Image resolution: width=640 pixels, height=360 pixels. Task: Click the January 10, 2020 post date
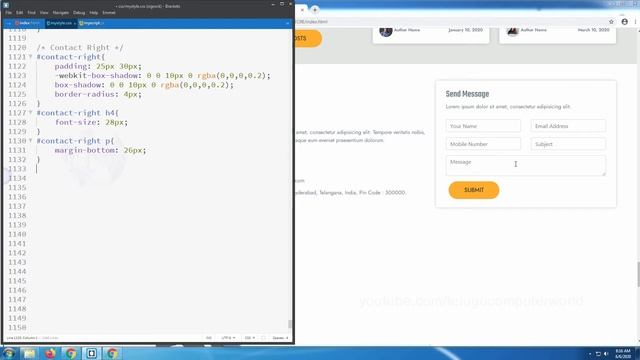[x=465, y=30]
